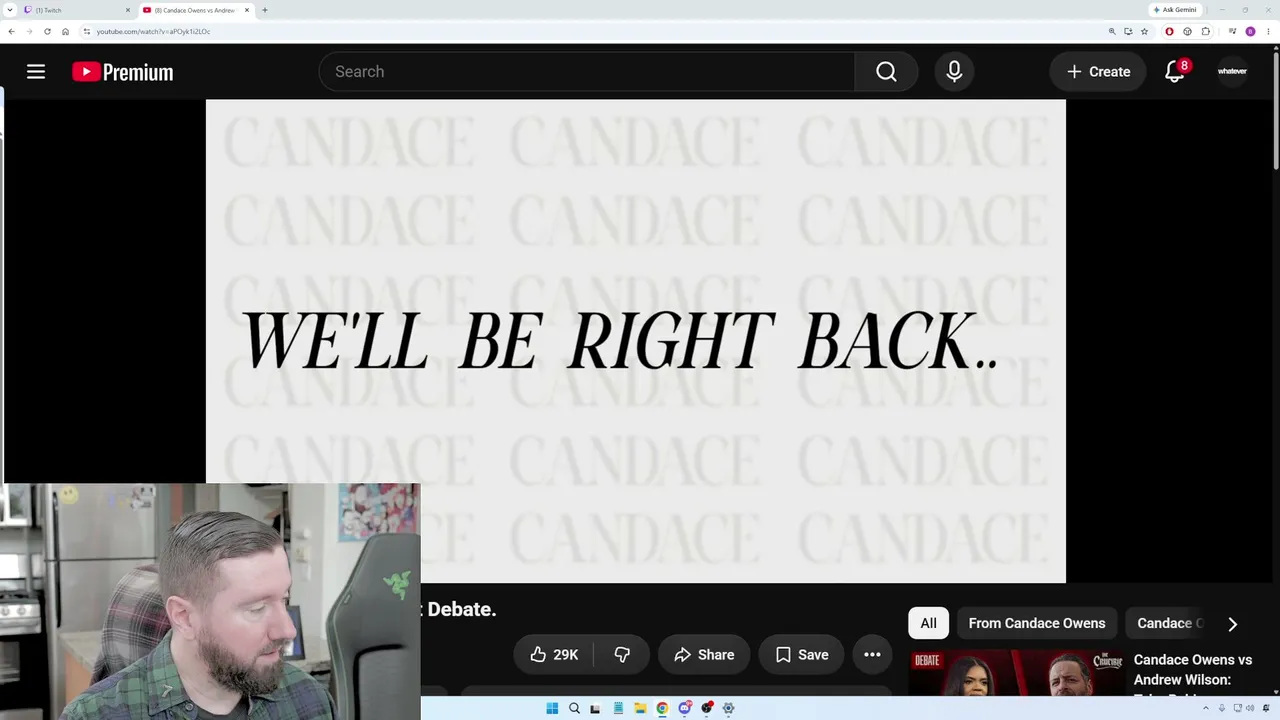Open the media controls icon

click(x=1233, y=31)
